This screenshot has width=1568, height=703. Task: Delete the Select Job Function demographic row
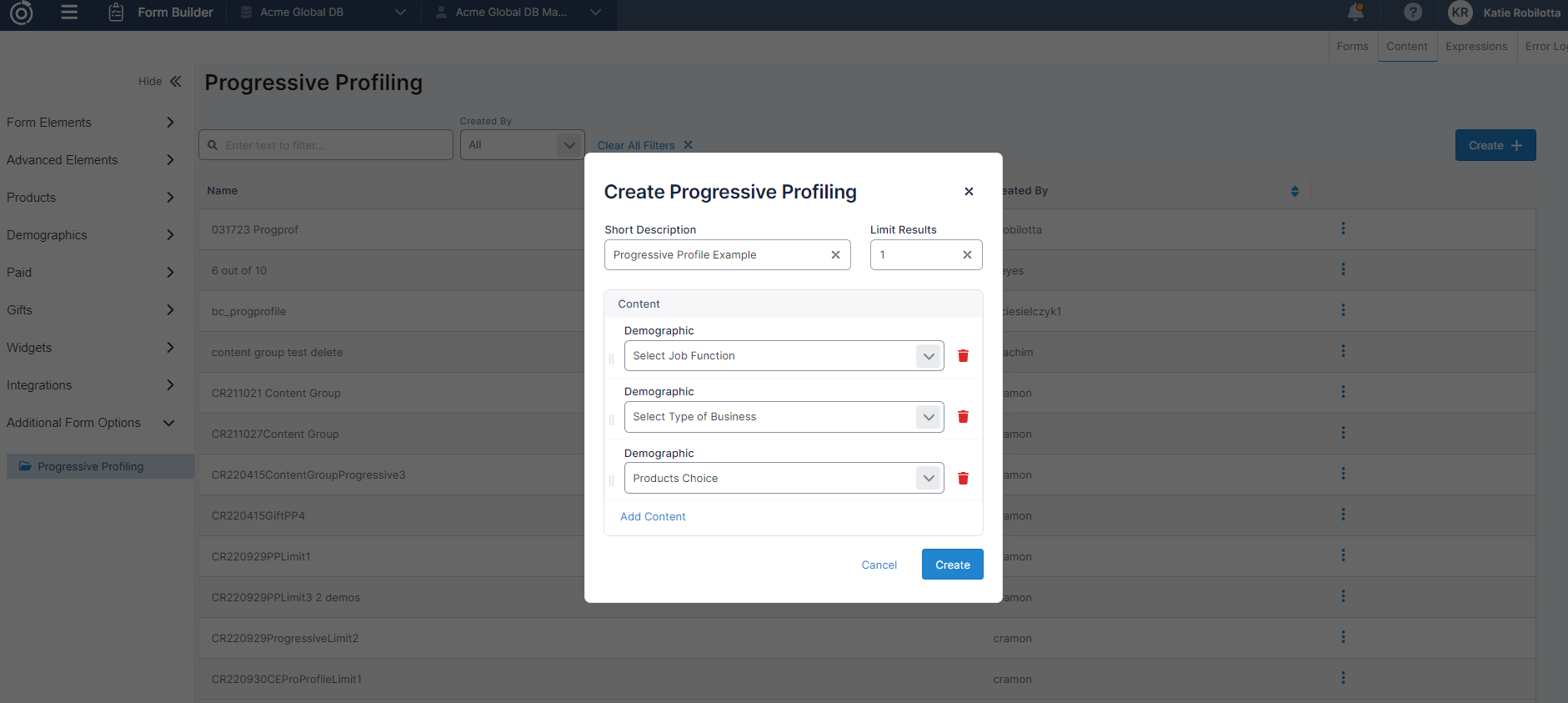[963, 356]
